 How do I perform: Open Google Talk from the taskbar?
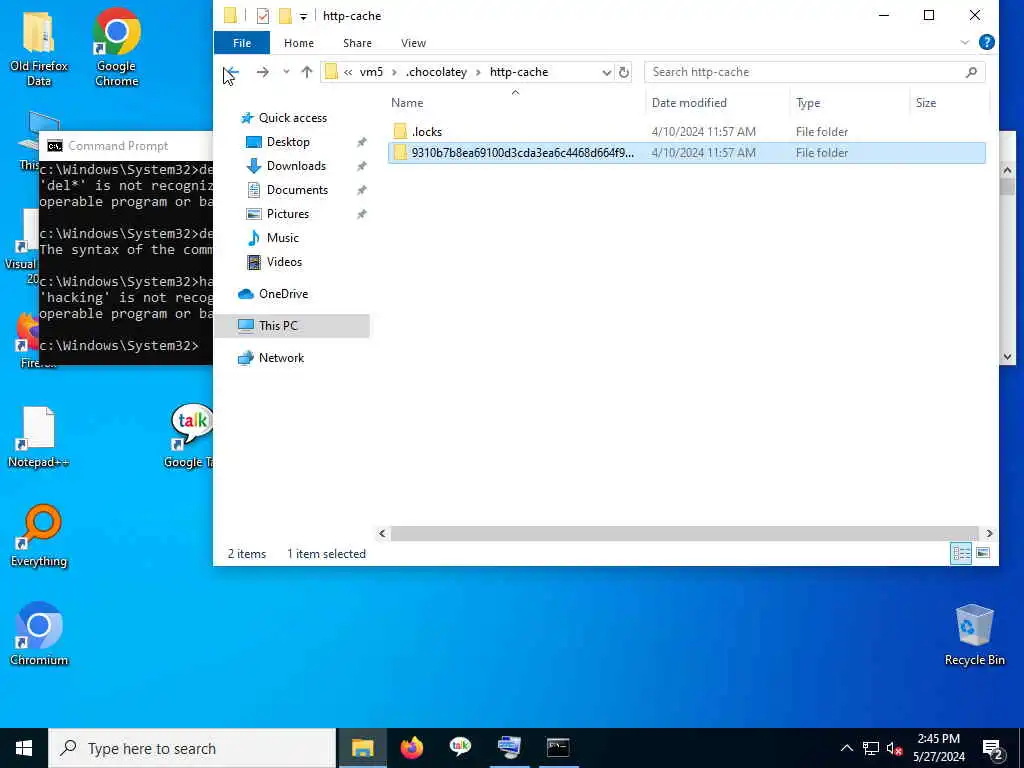(x=460, y=748)
